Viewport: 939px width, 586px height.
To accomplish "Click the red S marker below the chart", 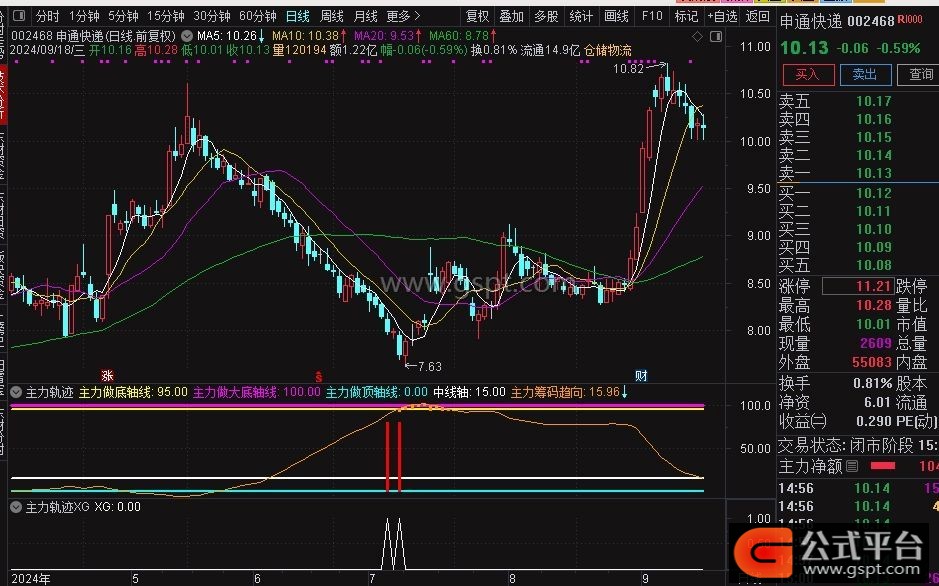I will point(319,377).
